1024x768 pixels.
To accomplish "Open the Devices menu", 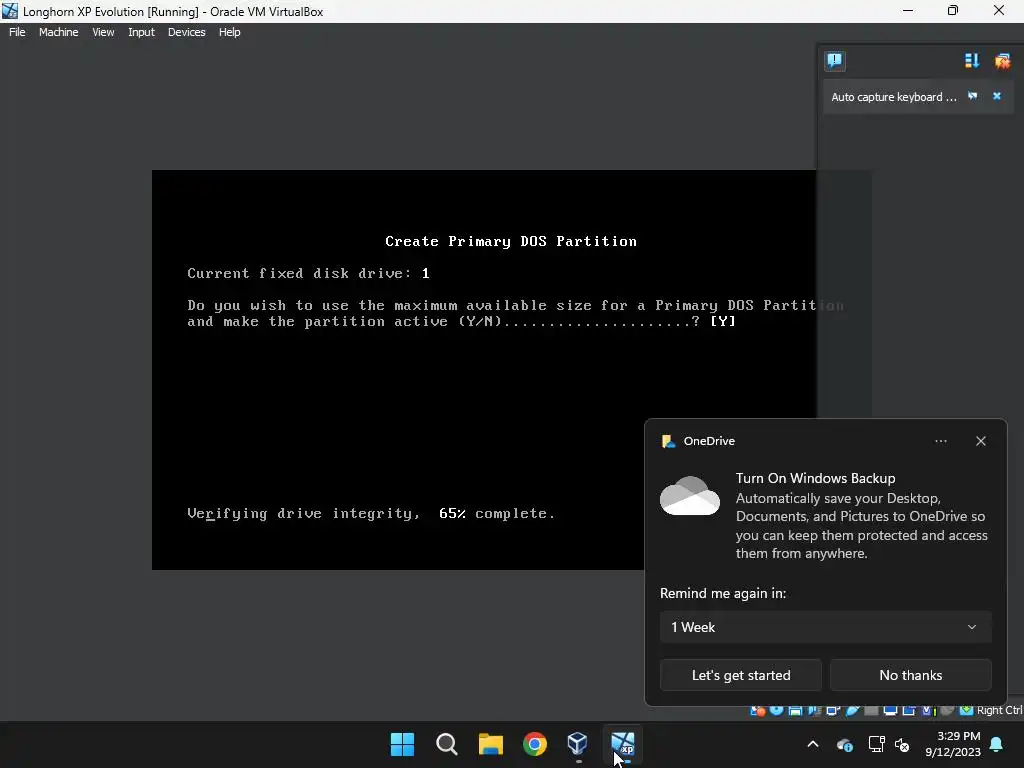I will point(186,32).
